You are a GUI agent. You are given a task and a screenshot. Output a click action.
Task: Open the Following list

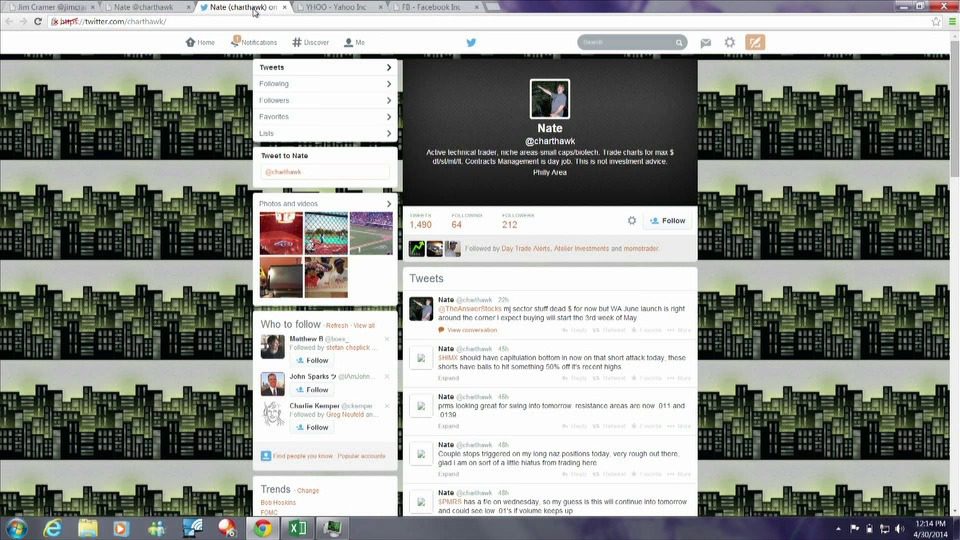point(325,84)
